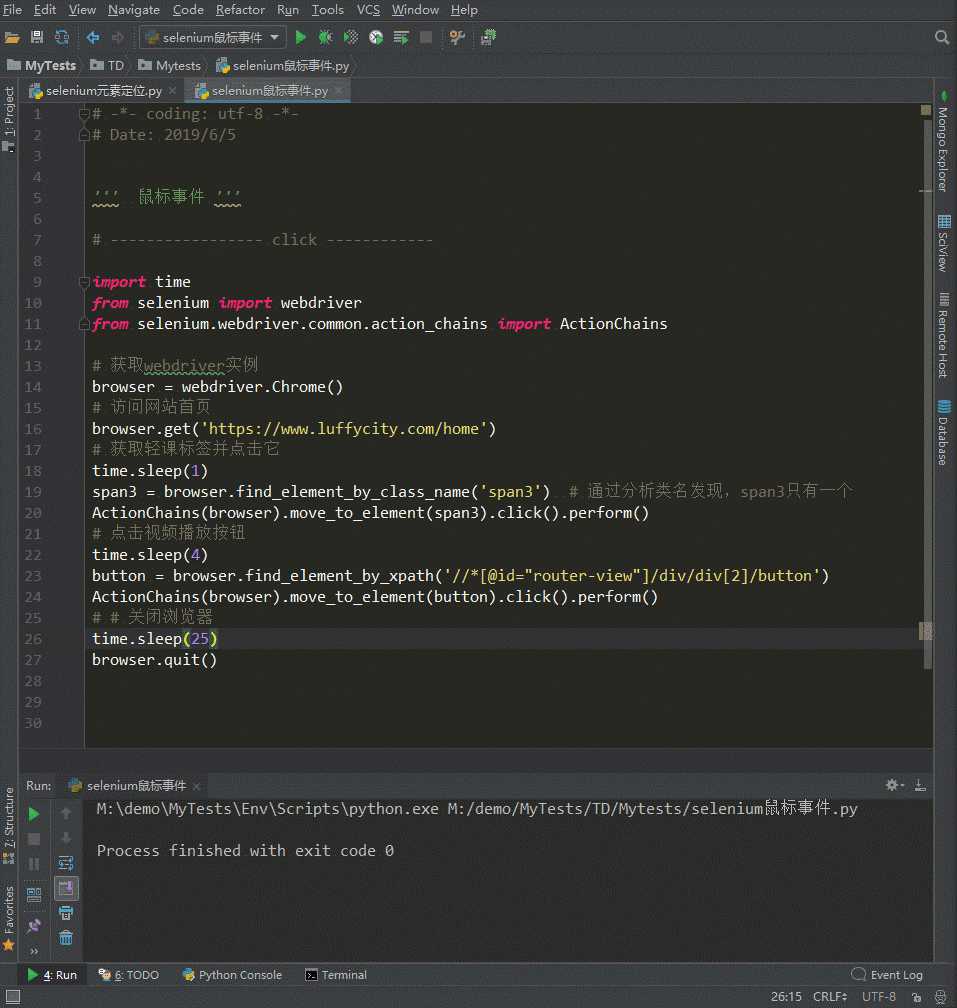
Task: Toggle tool window bars at bottom-left corner
Action: 12,997
